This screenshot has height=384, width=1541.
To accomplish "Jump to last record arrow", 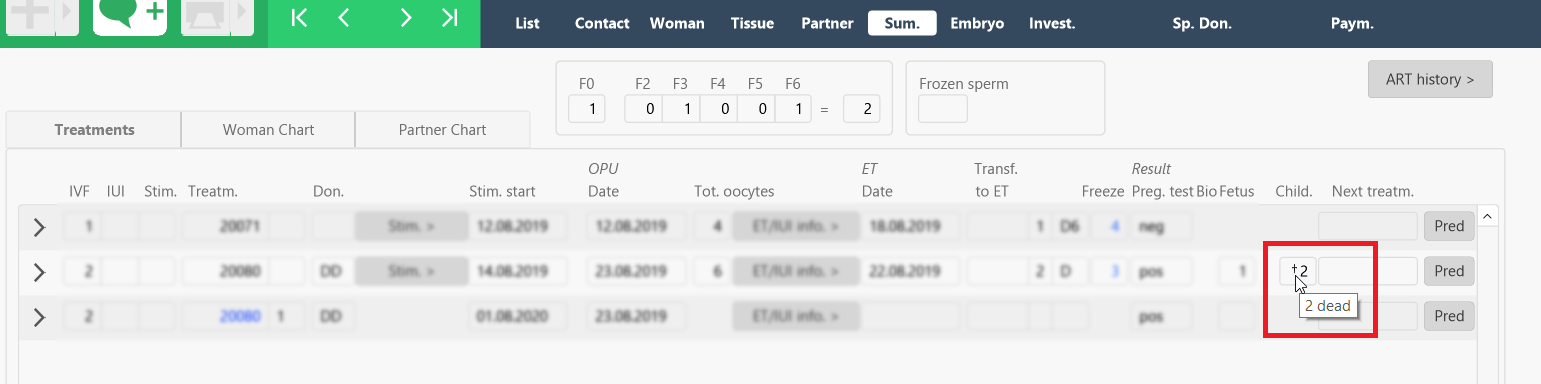I will [x=450, y=17].
